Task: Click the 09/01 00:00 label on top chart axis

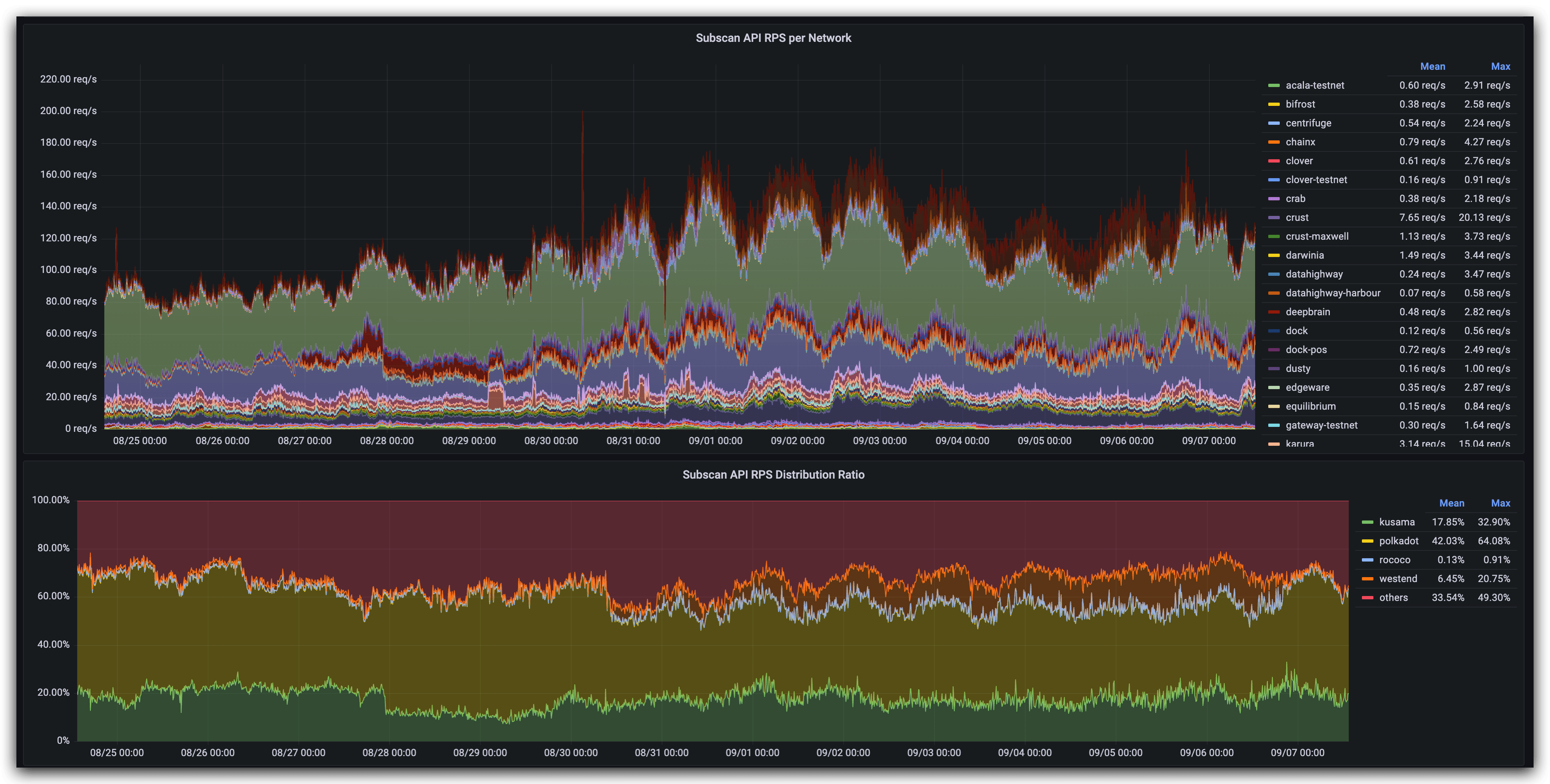Action: (x=715, y=441)
